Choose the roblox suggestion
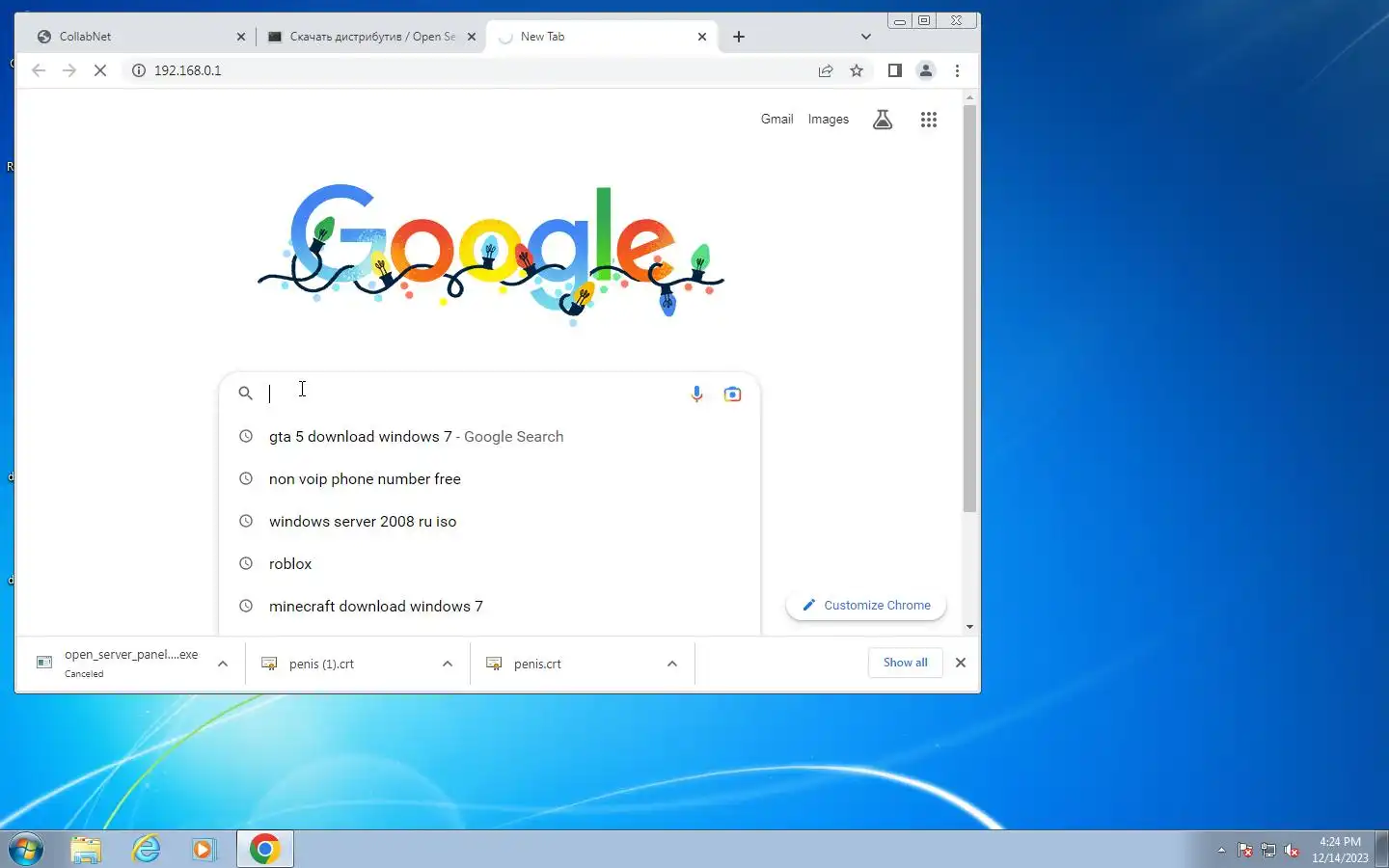Viewport: 1389px width, 868px height. [490, 564]
